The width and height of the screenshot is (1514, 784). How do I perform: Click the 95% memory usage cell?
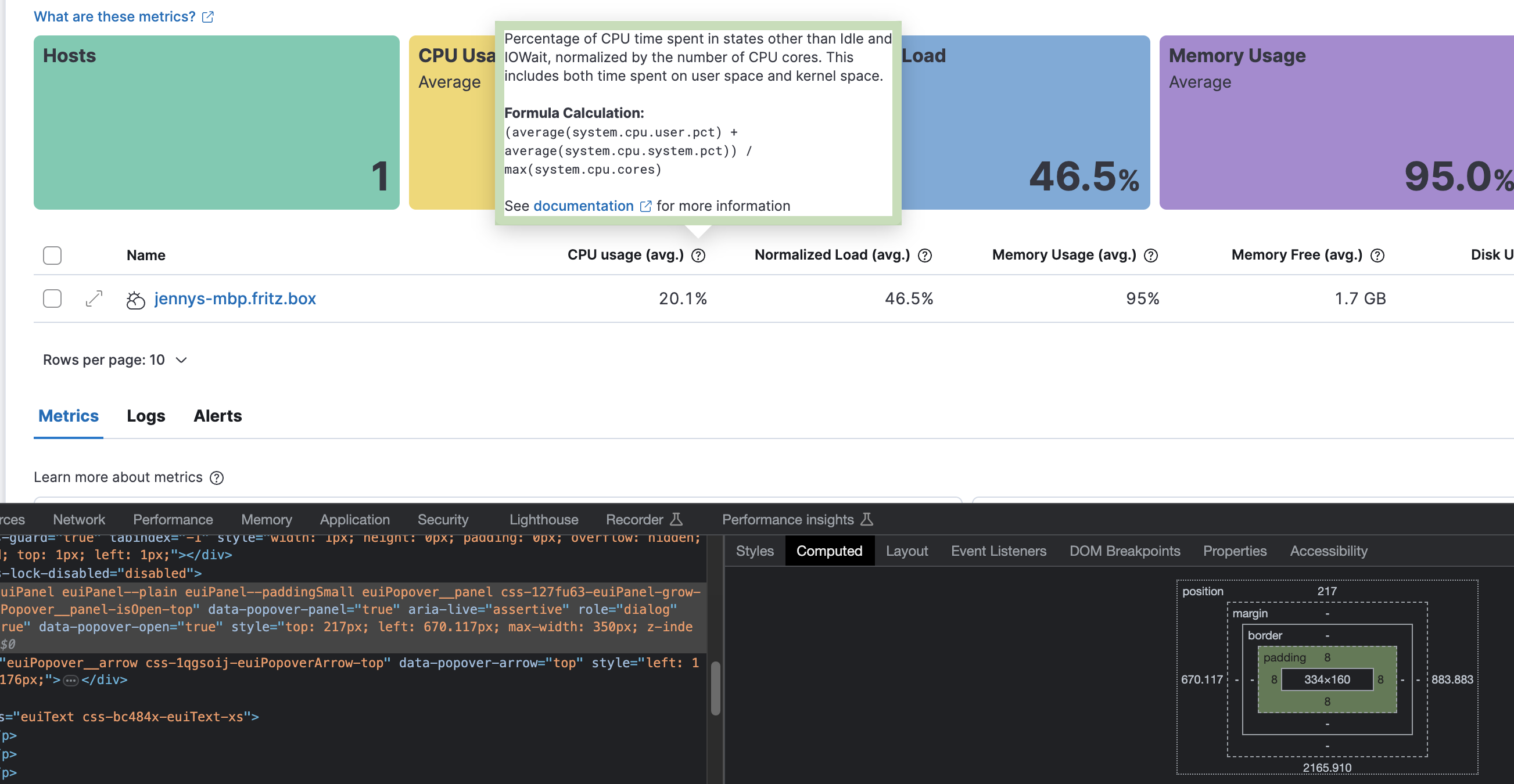pyautogui.click(x=1143, y=299)
